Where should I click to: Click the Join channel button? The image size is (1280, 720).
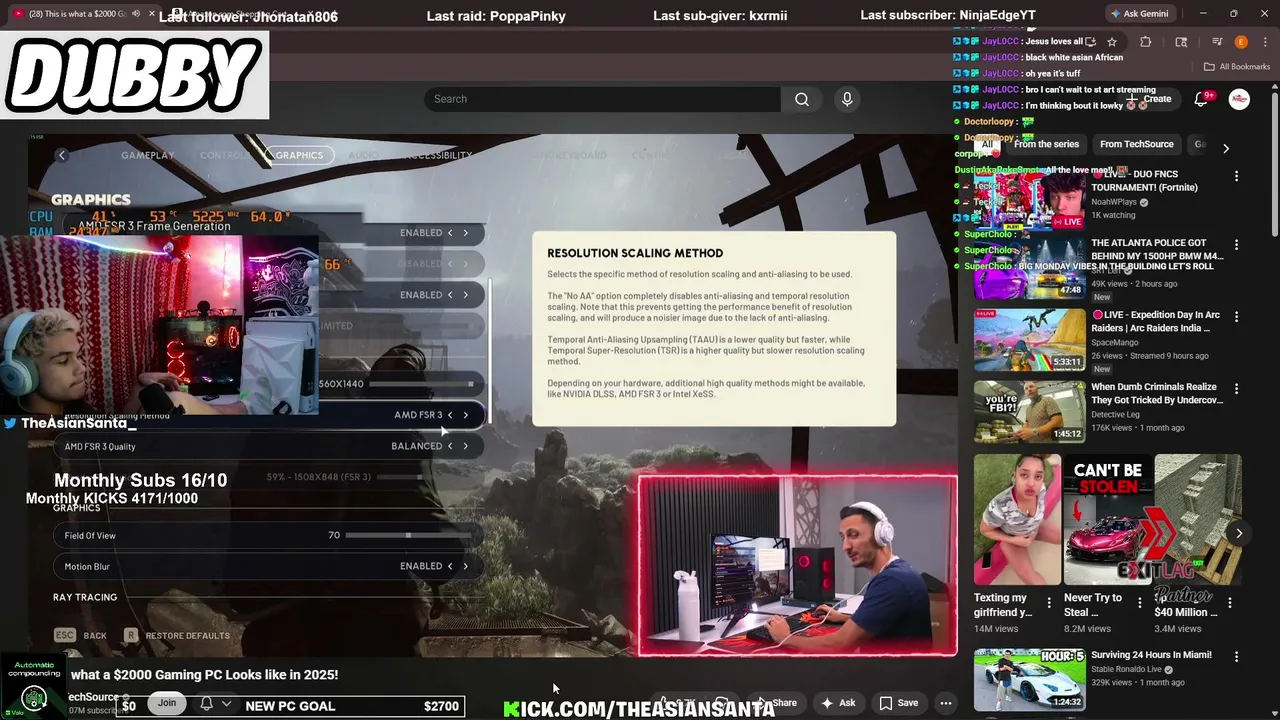(x=166, y=703)
